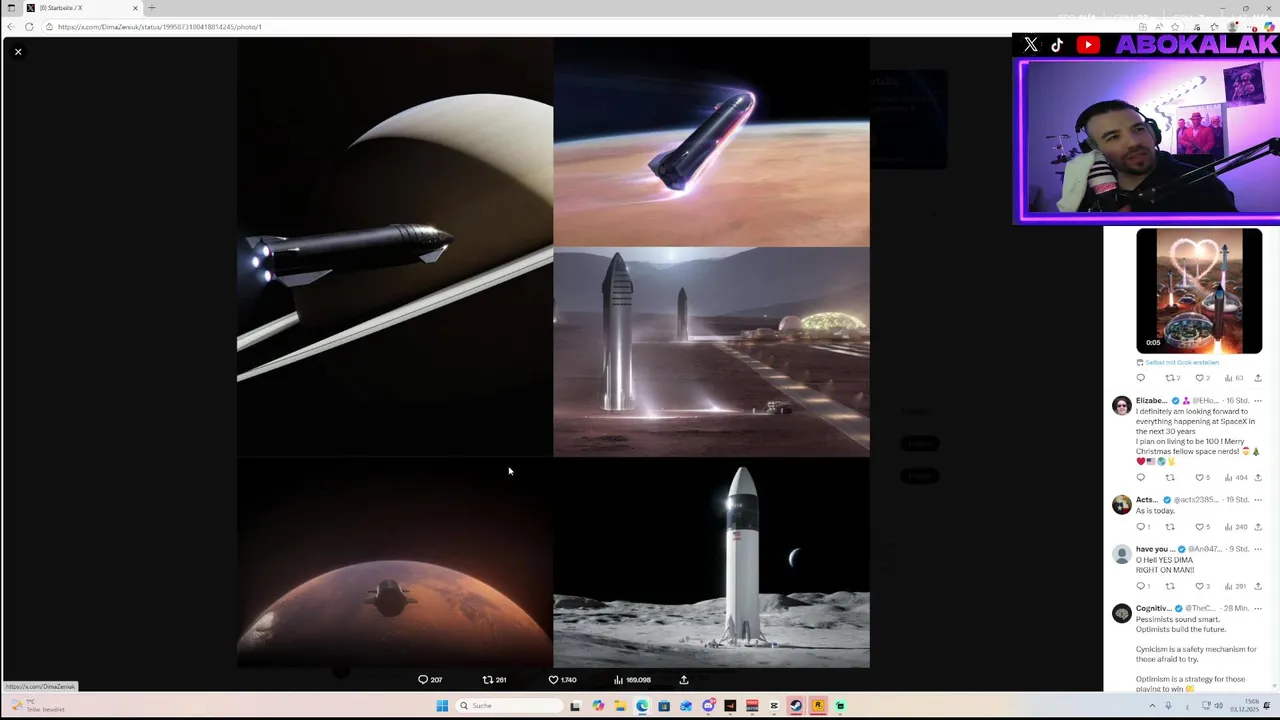Click share icon under the photo
1280x720 pixels.
click(x=684, y=680)
